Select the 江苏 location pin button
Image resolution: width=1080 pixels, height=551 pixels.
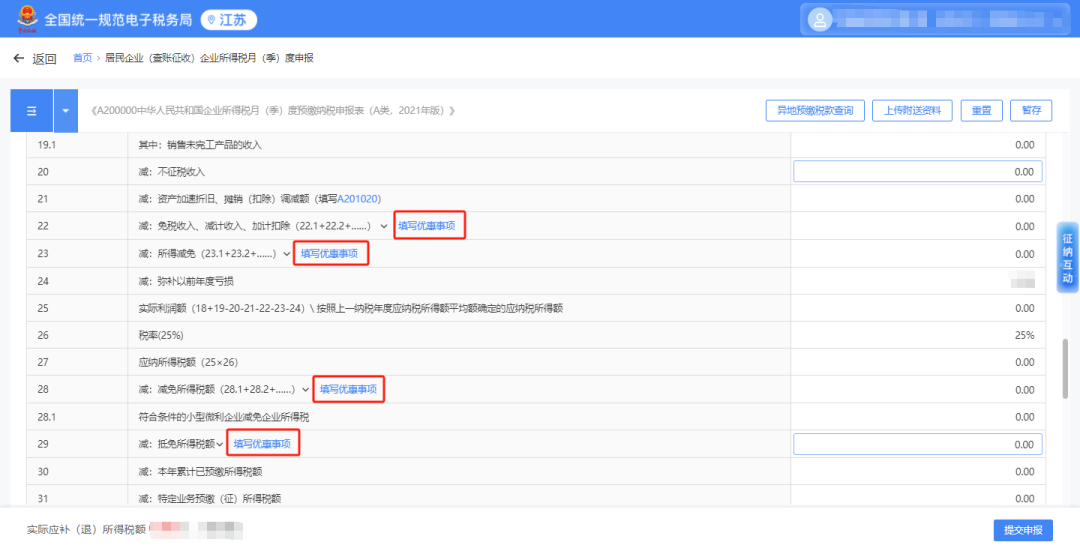tap(229, 20)
